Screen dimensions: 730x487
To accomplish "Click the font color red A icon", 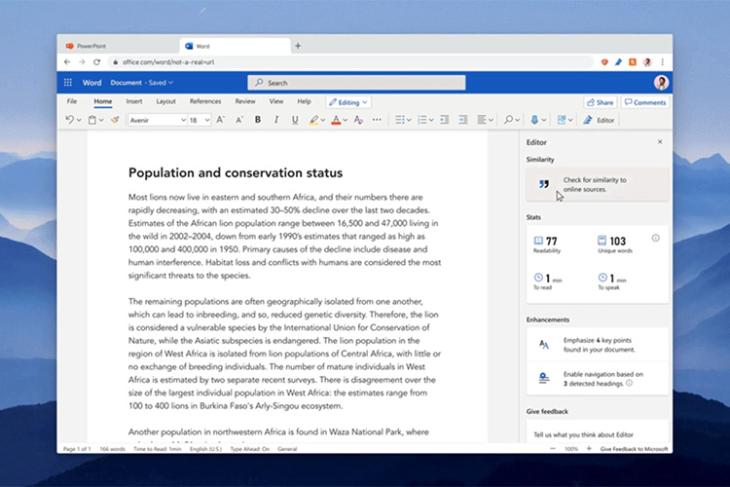I will (336, 120).
